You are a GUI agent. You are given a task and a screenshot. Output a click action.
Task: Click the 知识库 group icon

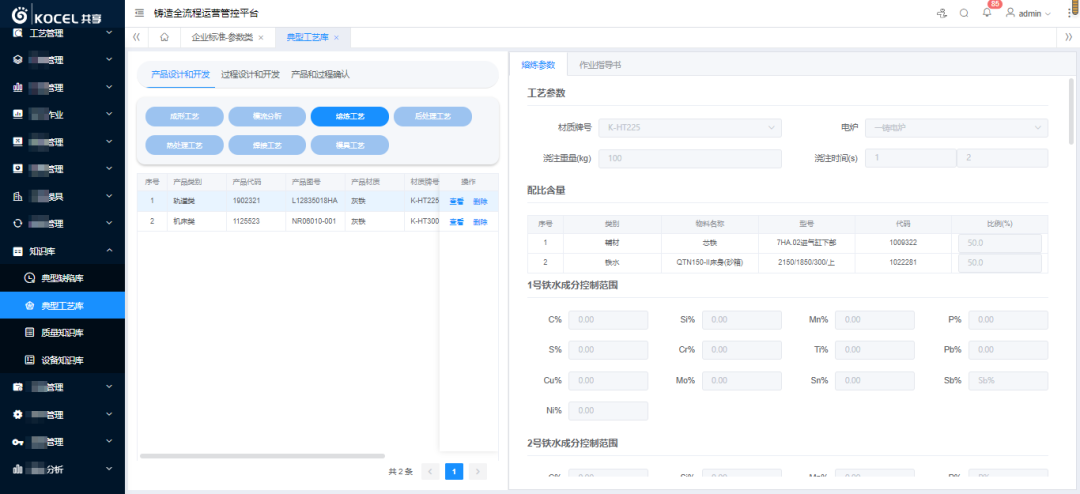click(x=18, y=251)
